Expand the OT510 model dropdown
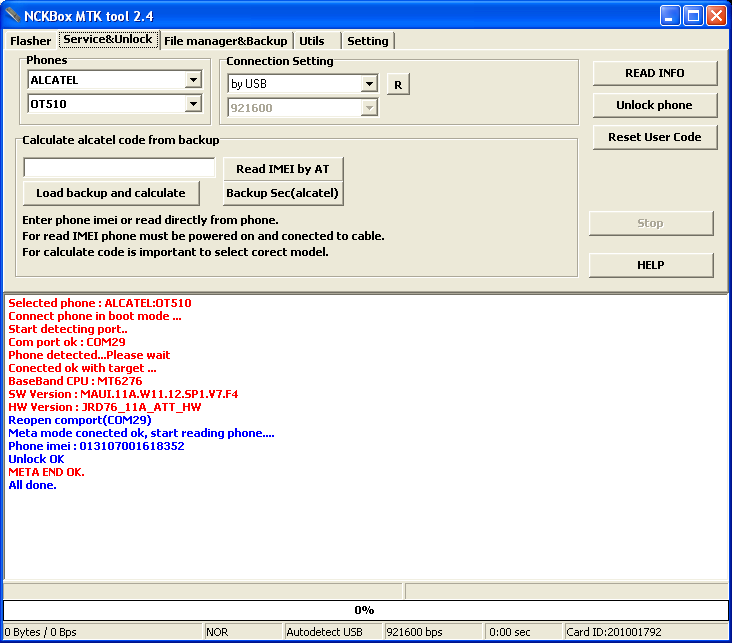The height and width of the screenshot is (643, 732). pos(193,104)
